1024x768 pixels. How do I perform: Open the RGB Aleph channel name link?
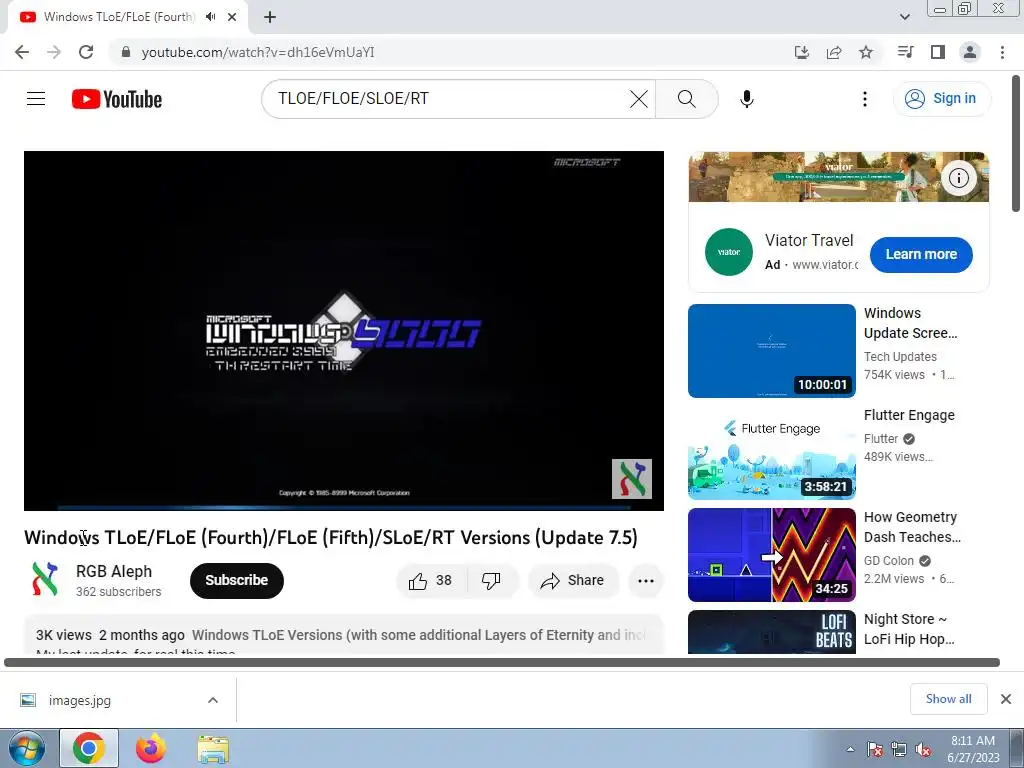(114, 571)
